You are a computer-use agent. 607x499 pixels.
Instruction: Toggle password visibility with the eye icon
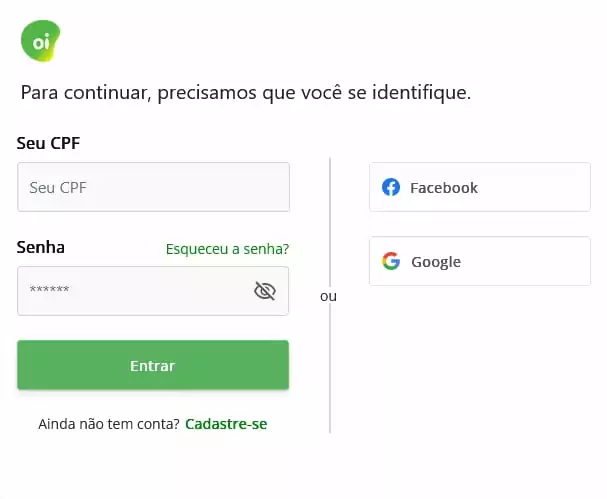265,291
